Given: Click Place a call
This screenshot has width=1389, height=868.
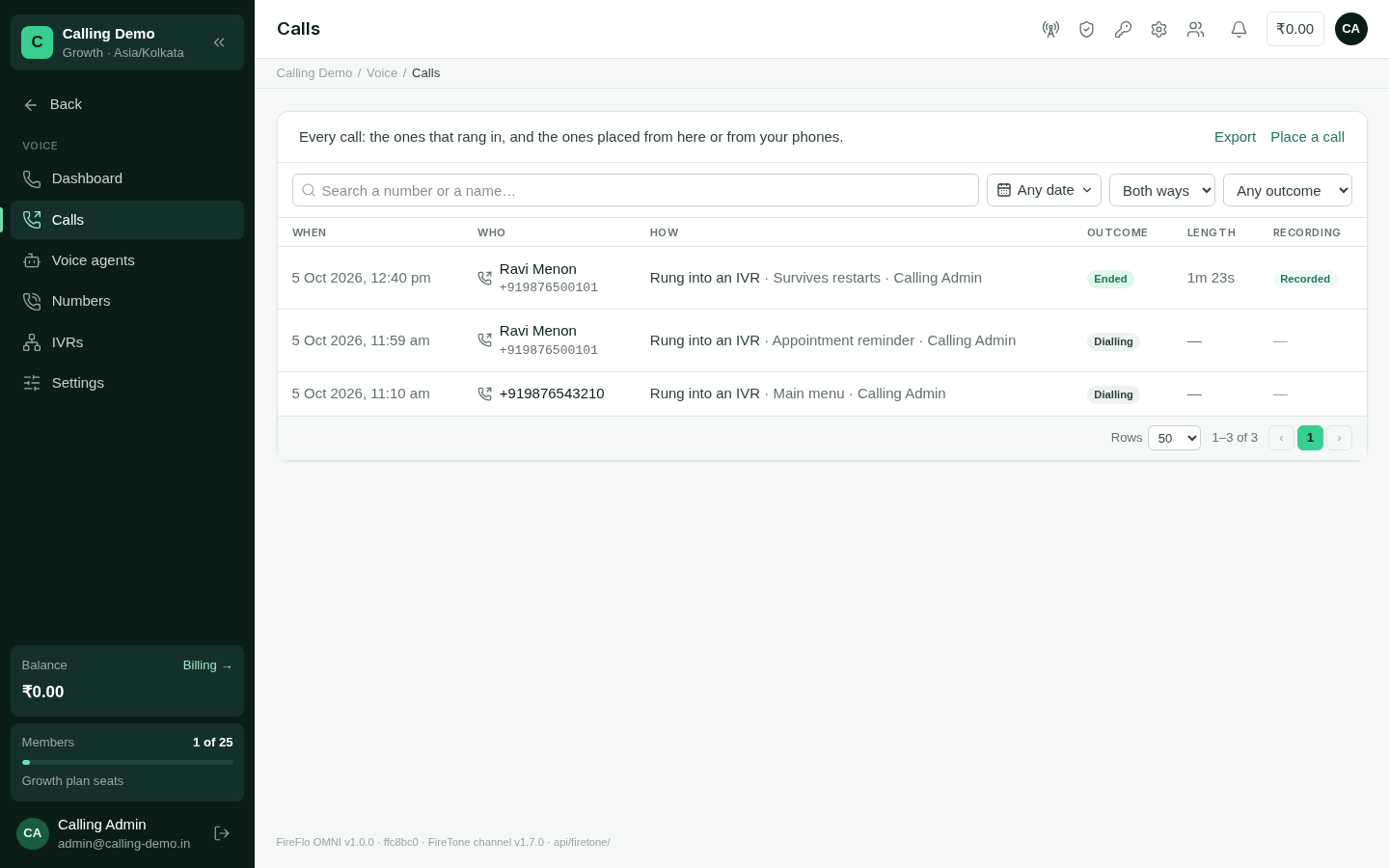Looking at the screenshot, I should 1307,137.
